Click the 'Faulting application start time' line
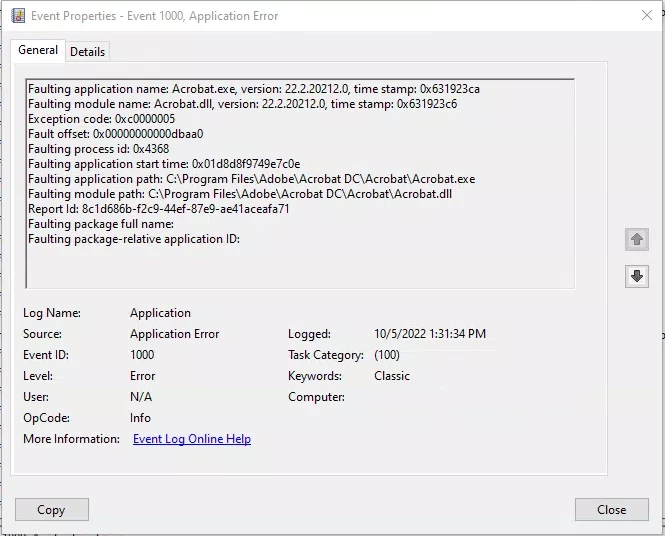This screenshot has width=665, height=536. [164, 164]
